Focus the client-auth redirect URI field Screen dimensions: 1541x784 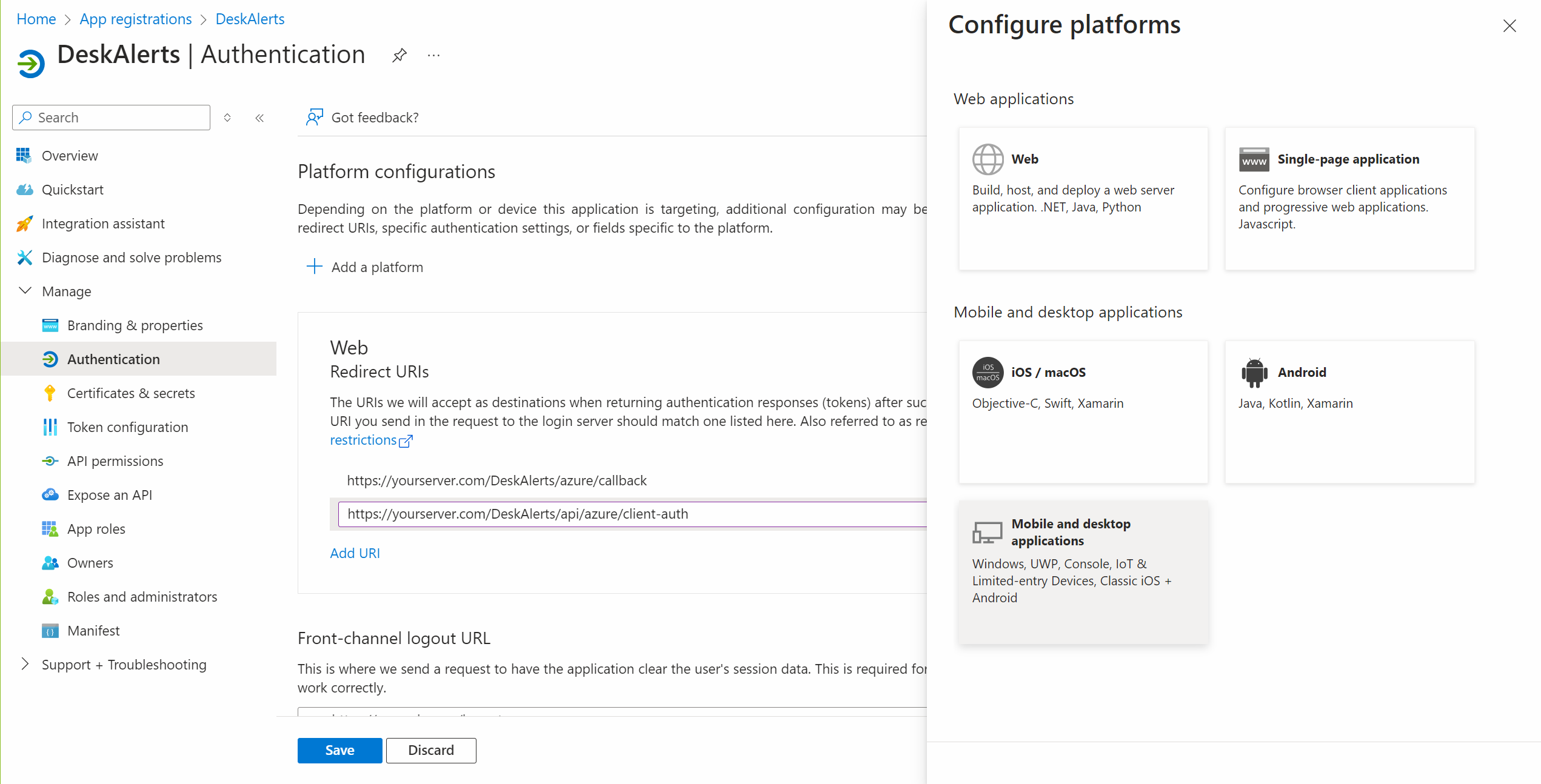point(630,514)
